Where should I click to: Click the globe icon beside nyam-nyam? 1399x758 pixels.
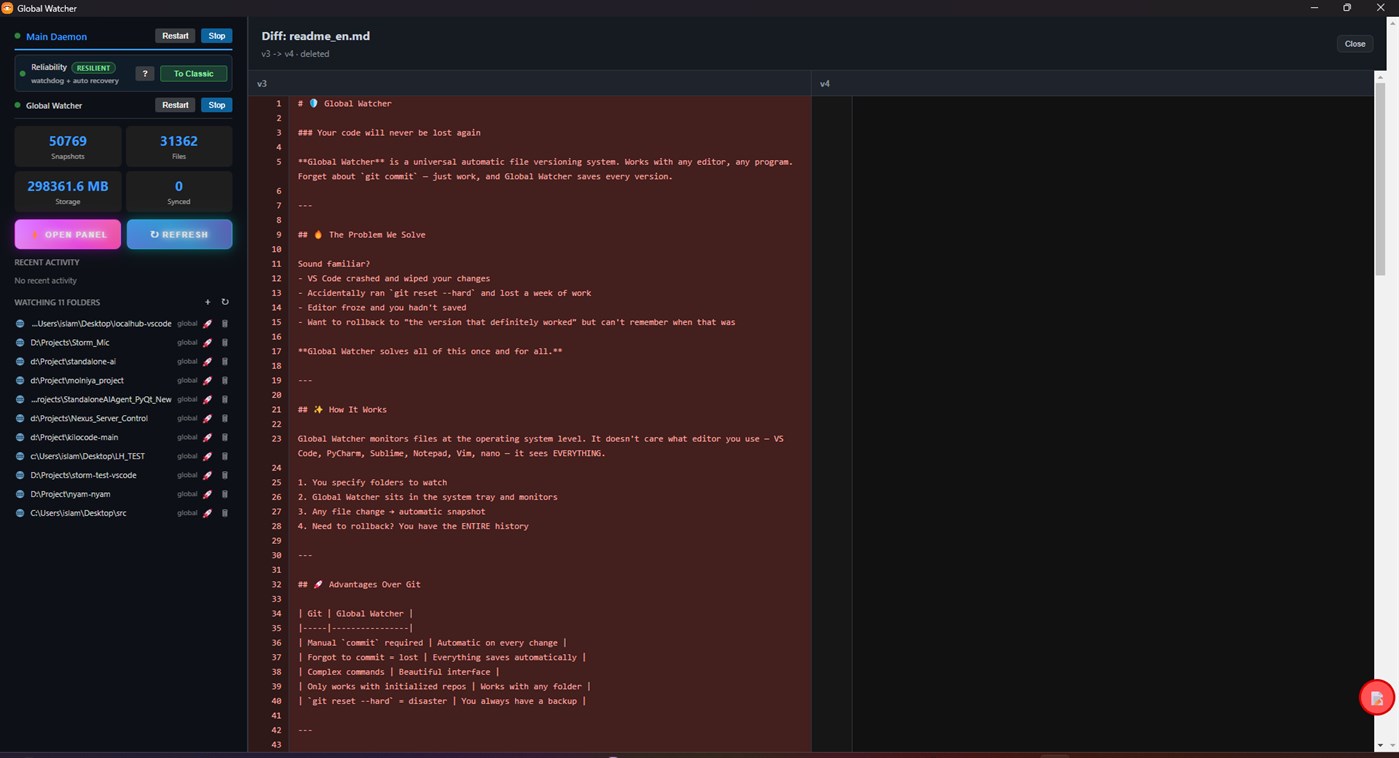[20, 495]
